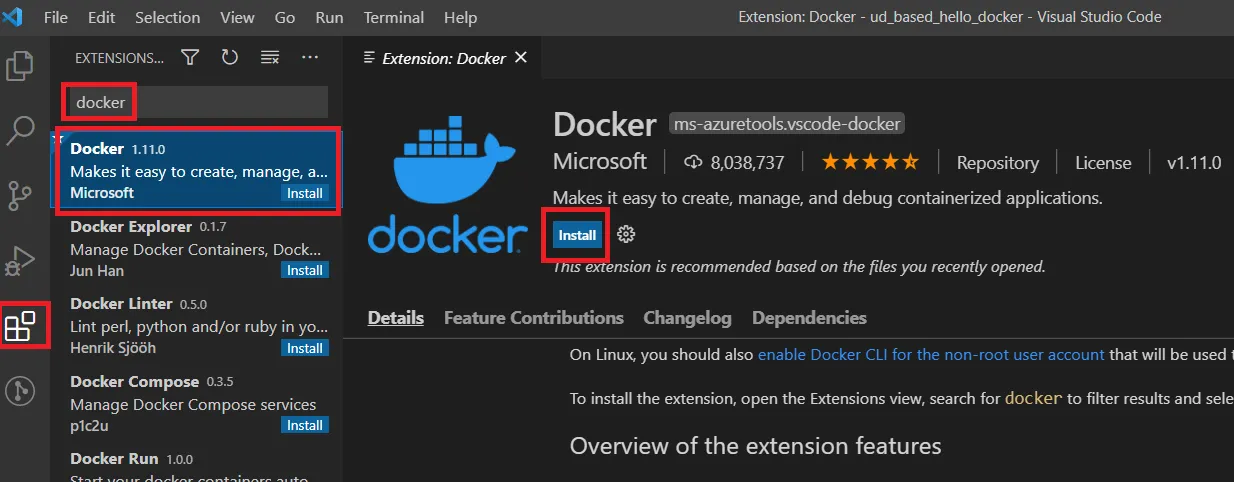Install Docker Explorer extension

305,270
